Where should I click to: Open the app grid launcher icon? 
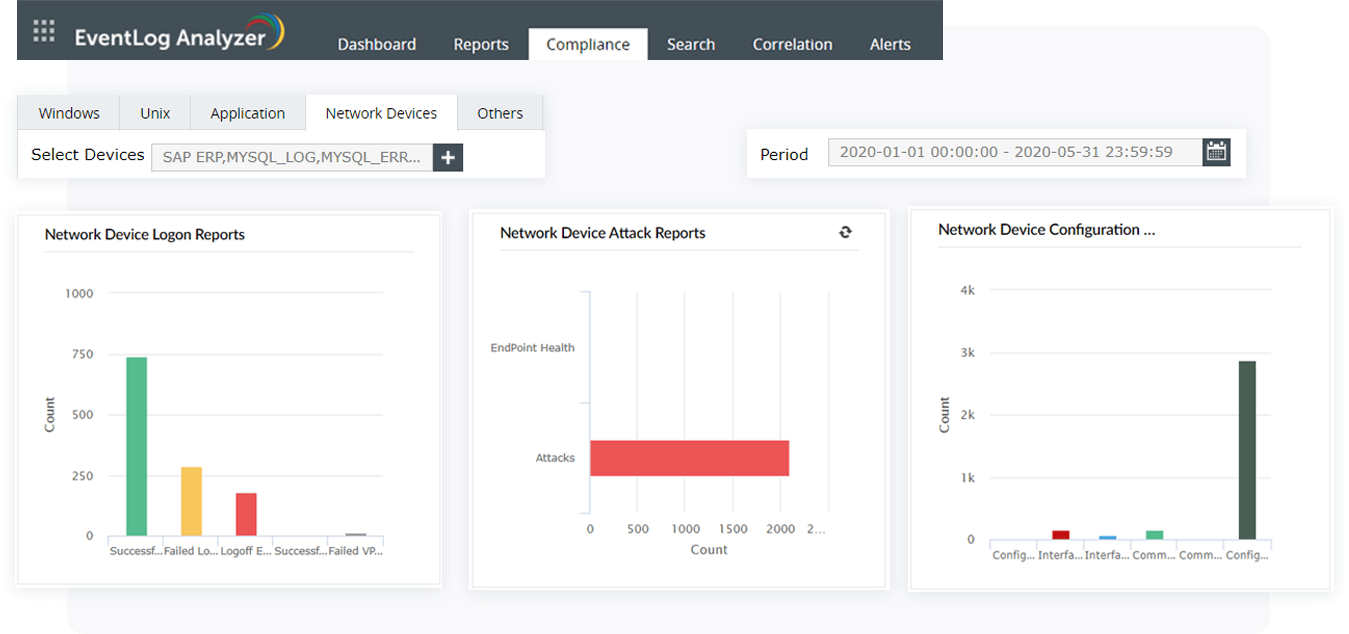coord(44,32)
